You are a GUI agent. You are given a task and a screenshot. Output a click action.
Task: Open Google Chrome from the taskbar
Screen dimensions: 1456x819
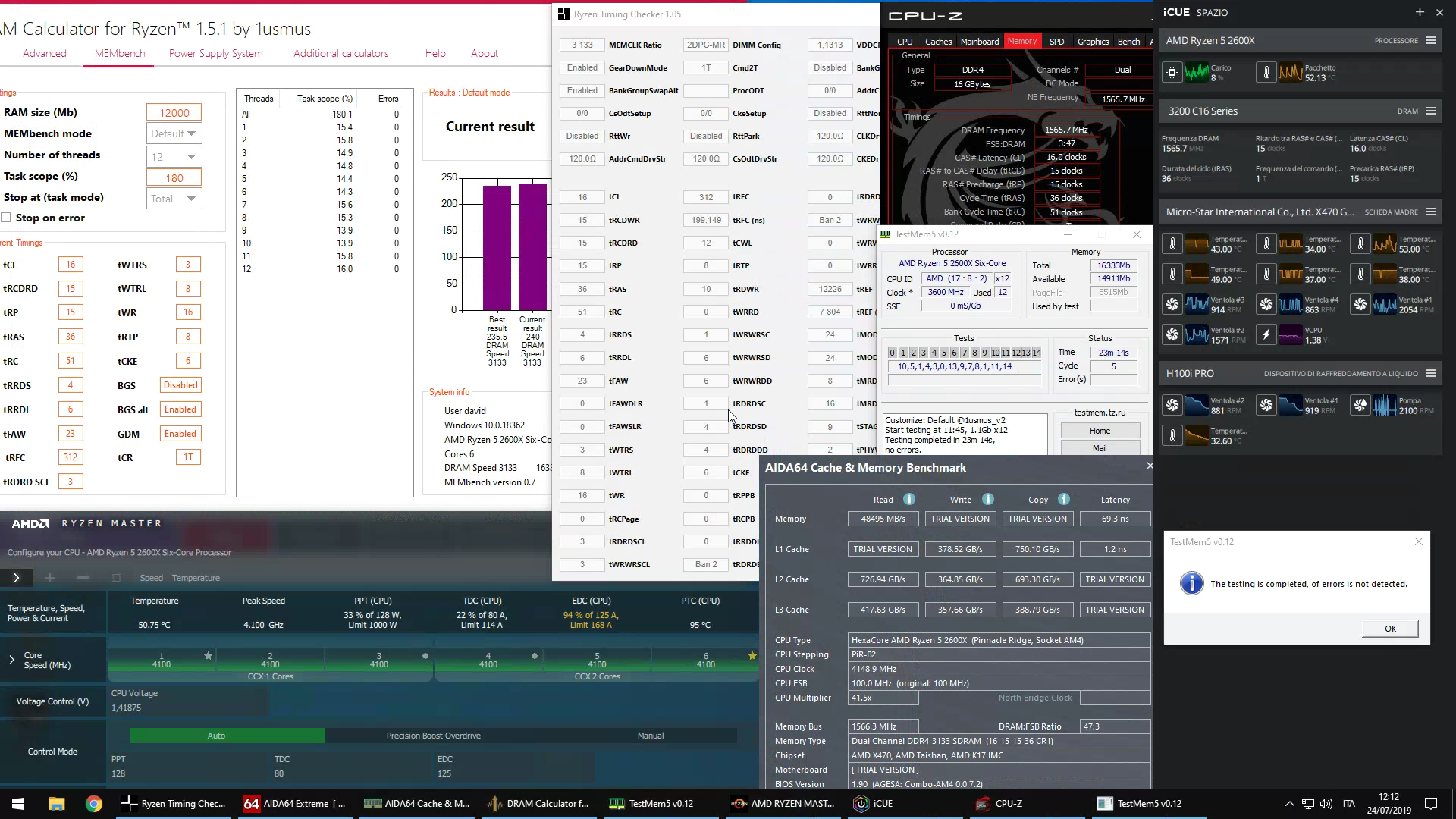point(93,804)
